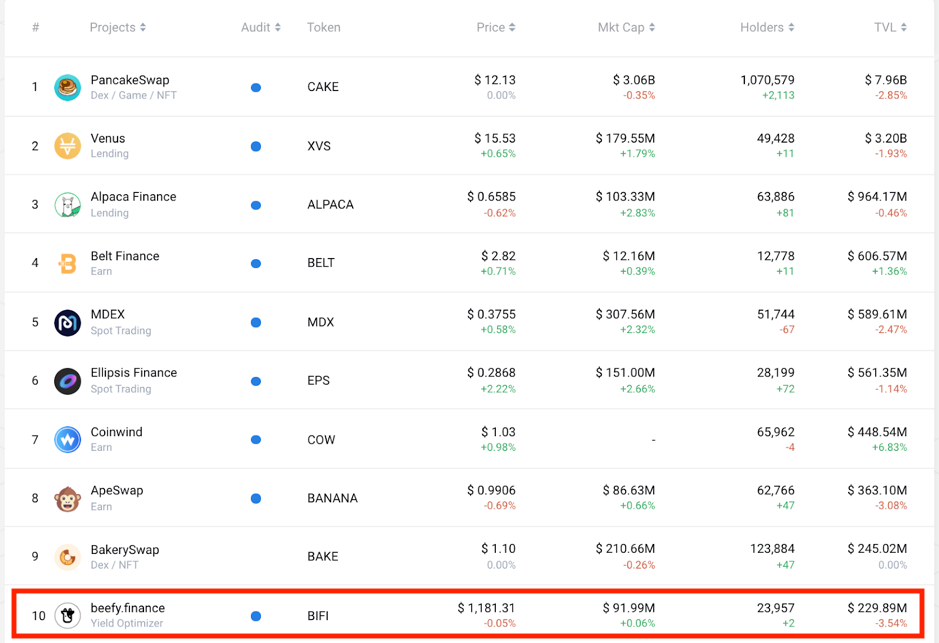The height and width of the screenshot is (643, 939).
Task: Click the Ellipsis Finance logo icon
Action: click(67, 381)
